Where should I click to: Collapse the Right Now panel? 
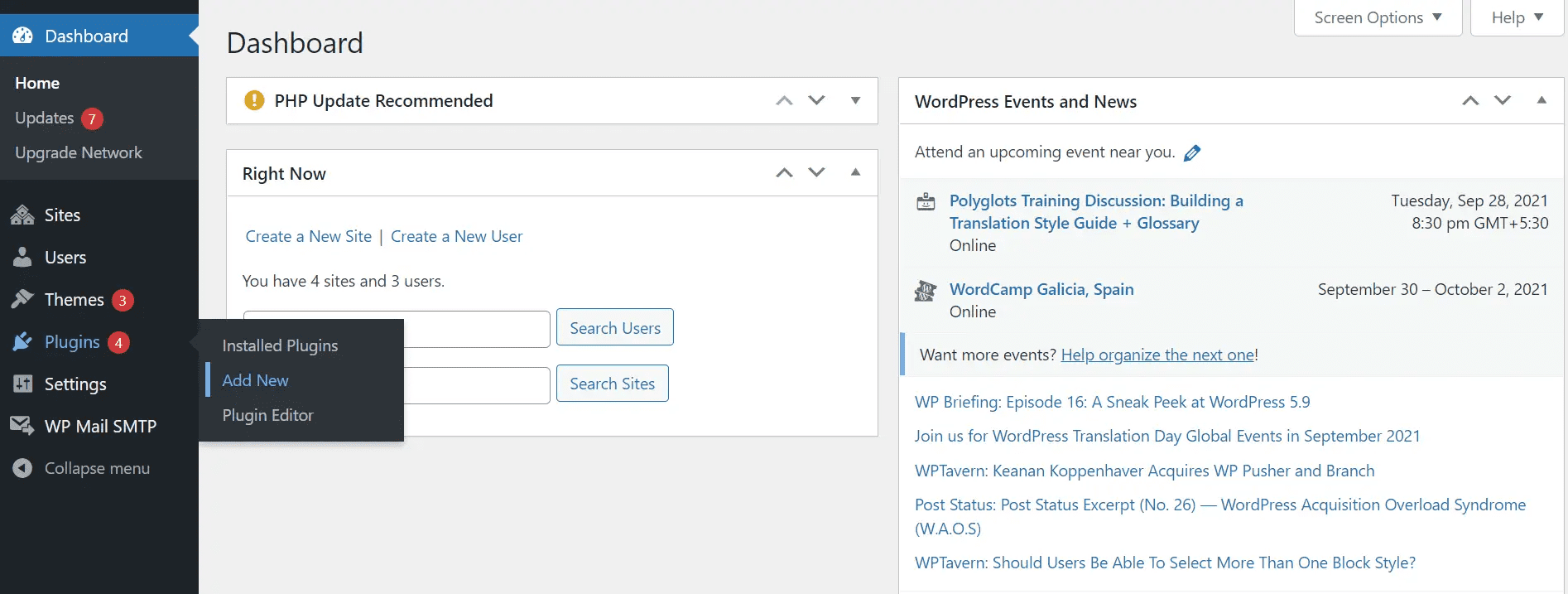(x=856, y=172)
